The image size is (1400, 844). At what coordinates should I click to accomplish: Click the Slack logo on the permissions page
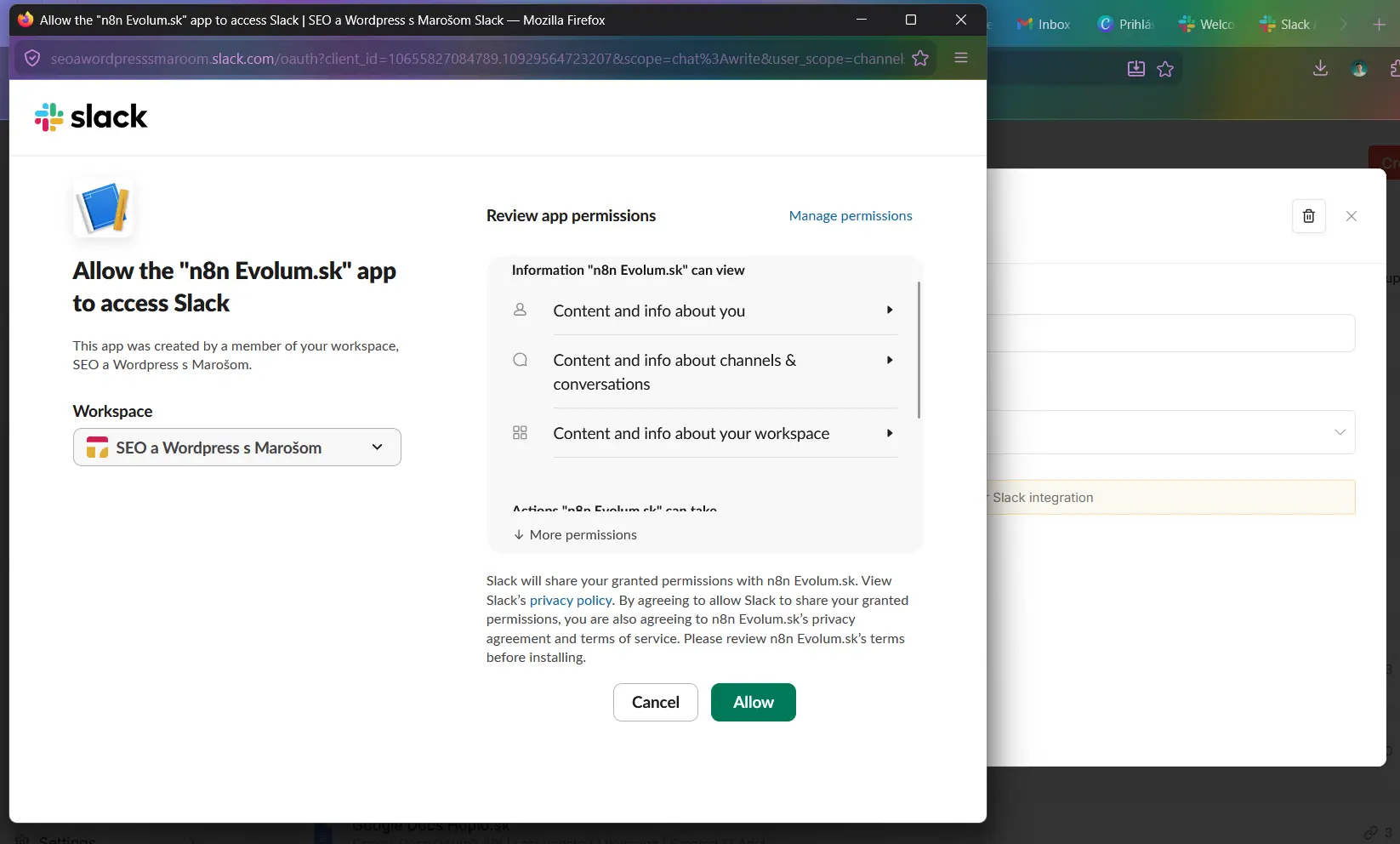coord(90,117)
